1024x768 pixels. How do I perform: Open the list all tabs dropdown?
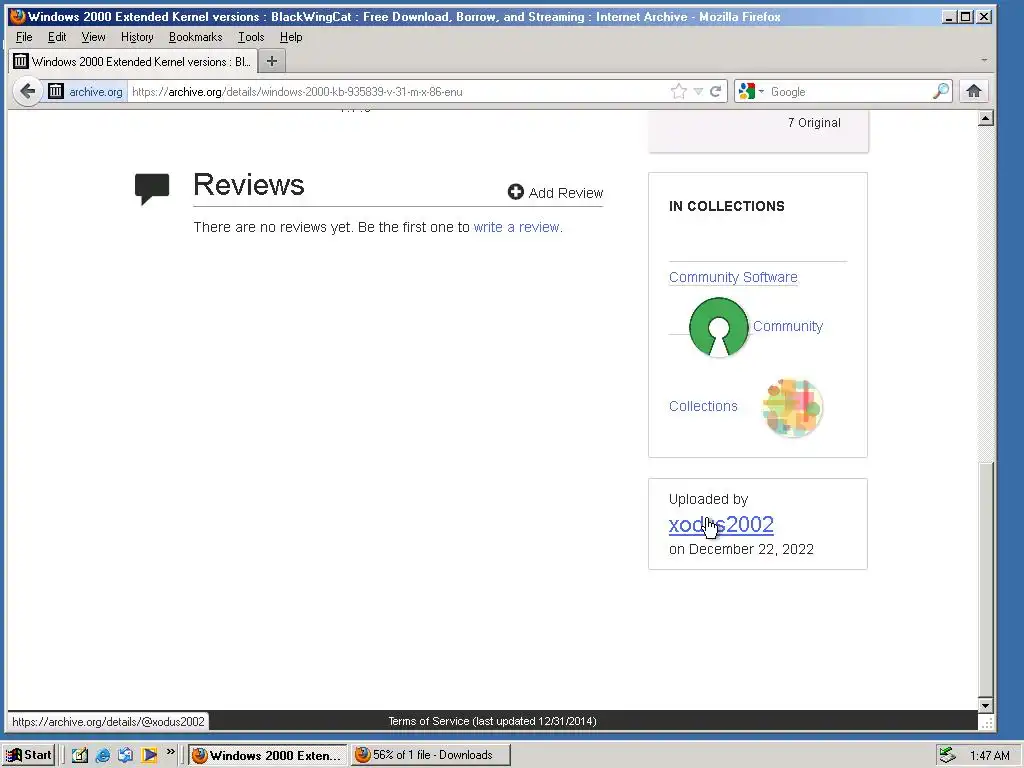(984, 60)
